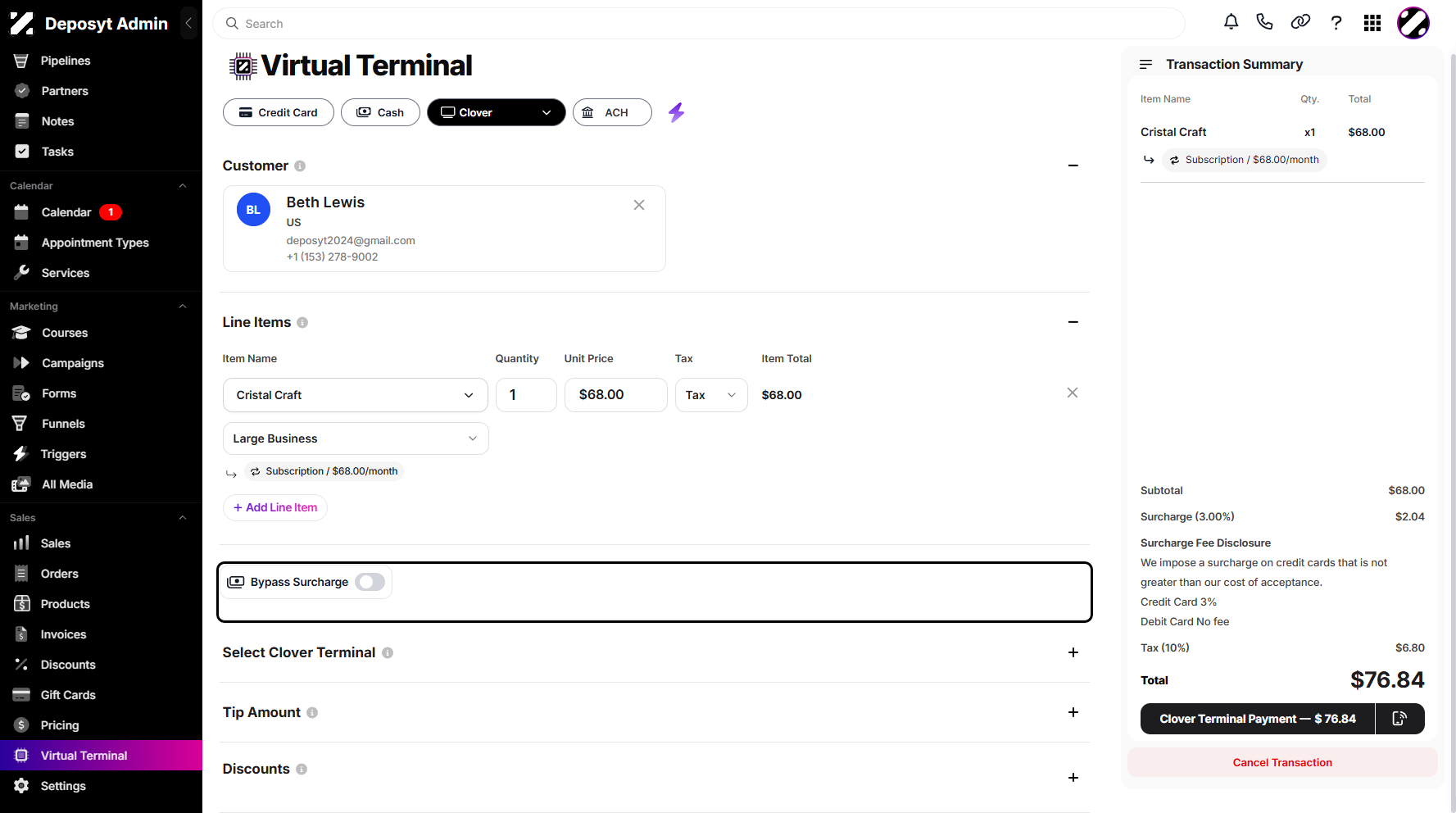Open help question mark icon

1336,23
